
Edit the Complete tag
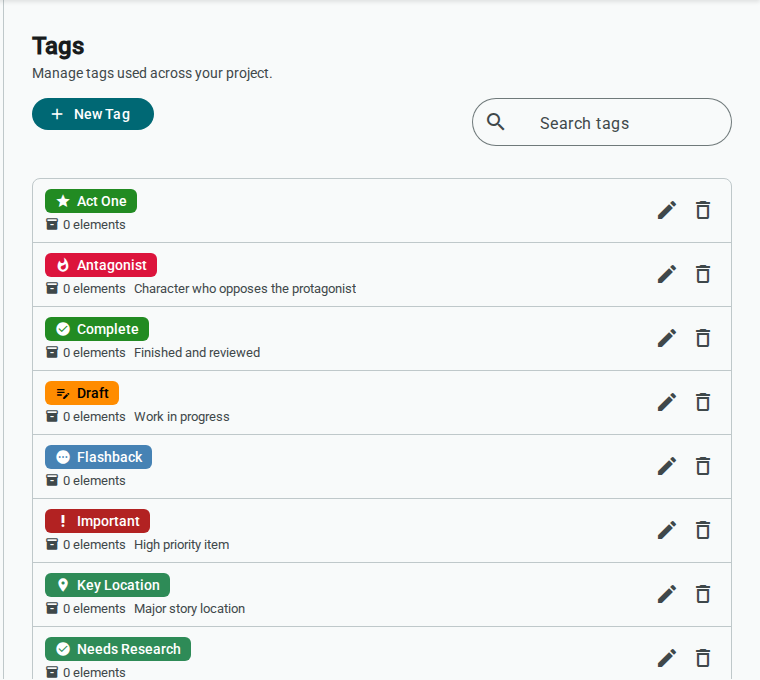tap(667, 338)
